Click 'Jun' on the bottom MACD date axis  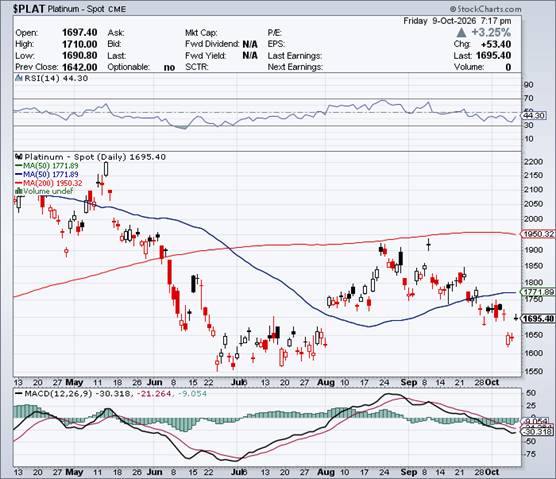155,472
